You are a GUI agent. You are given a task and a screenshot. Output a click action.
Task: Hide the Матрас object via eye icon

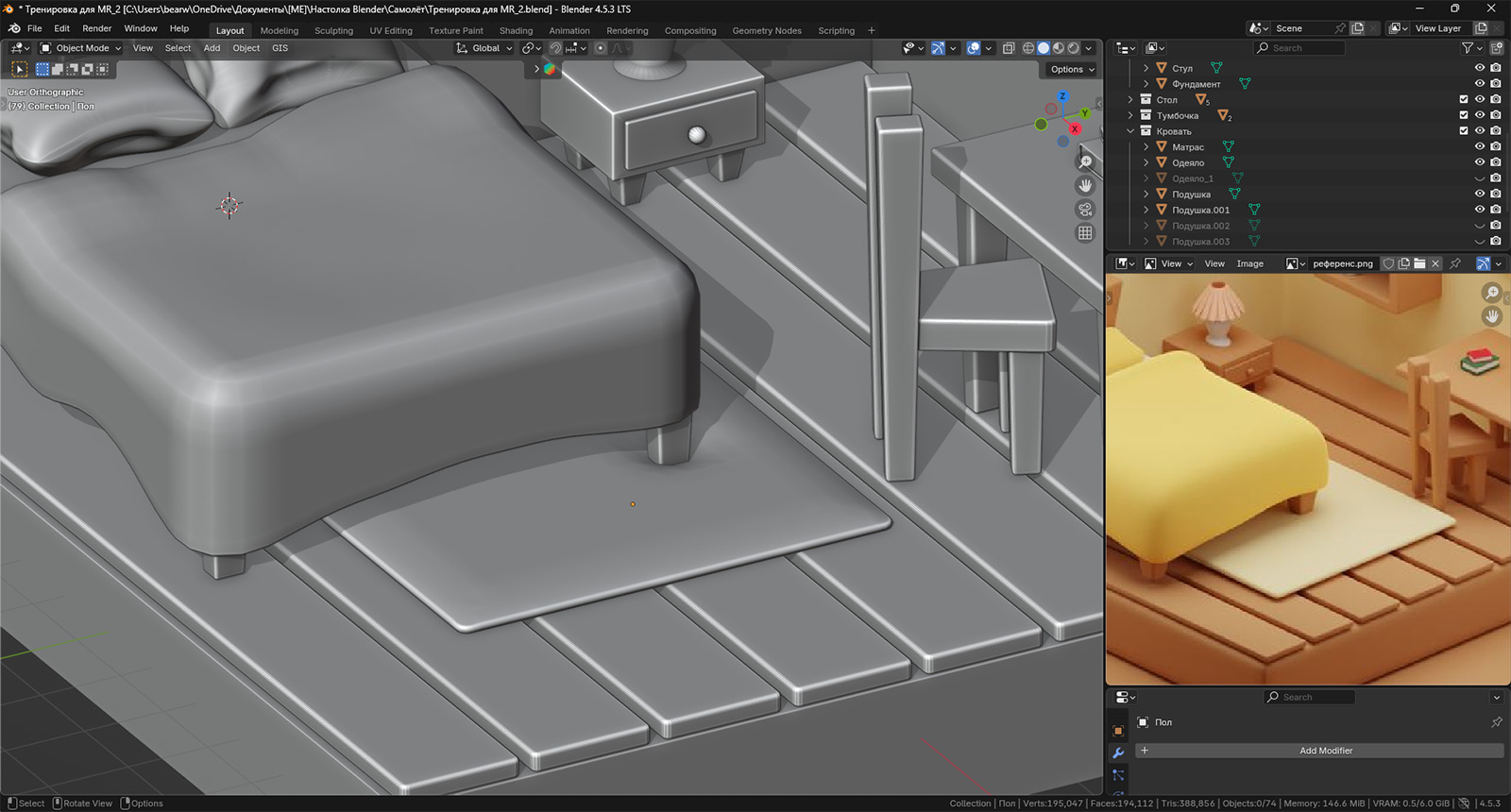(1480, 146)
